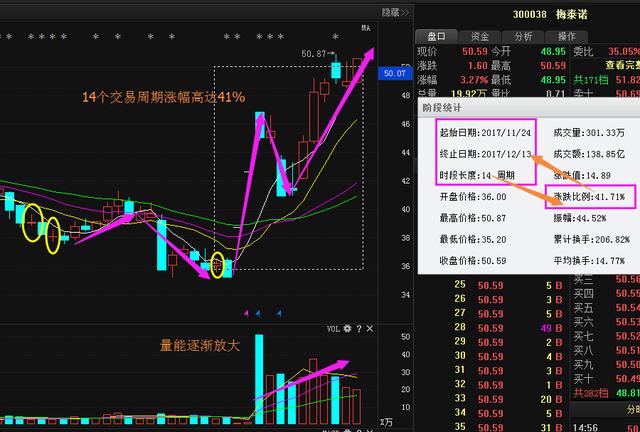This screenshot has width=640, height=432.
Task: Click the 收盘价格:50.59 entry
Action: 473,261
